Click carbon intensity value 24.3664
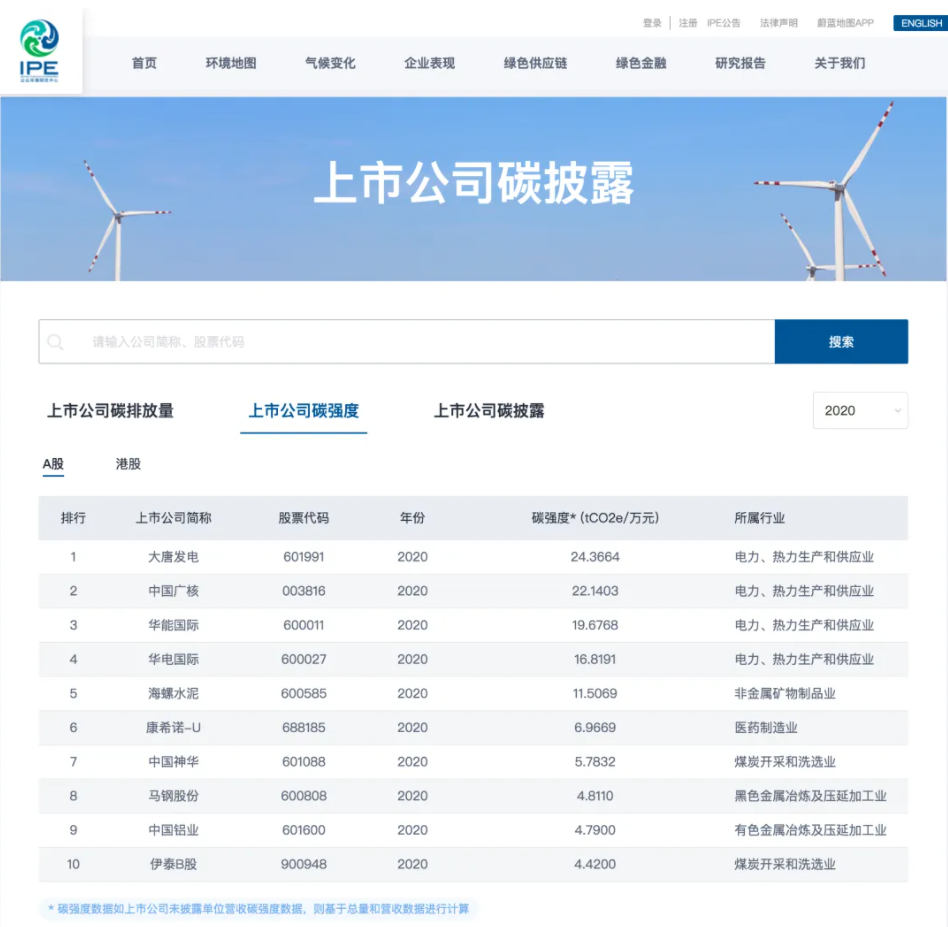 (595, 557)
